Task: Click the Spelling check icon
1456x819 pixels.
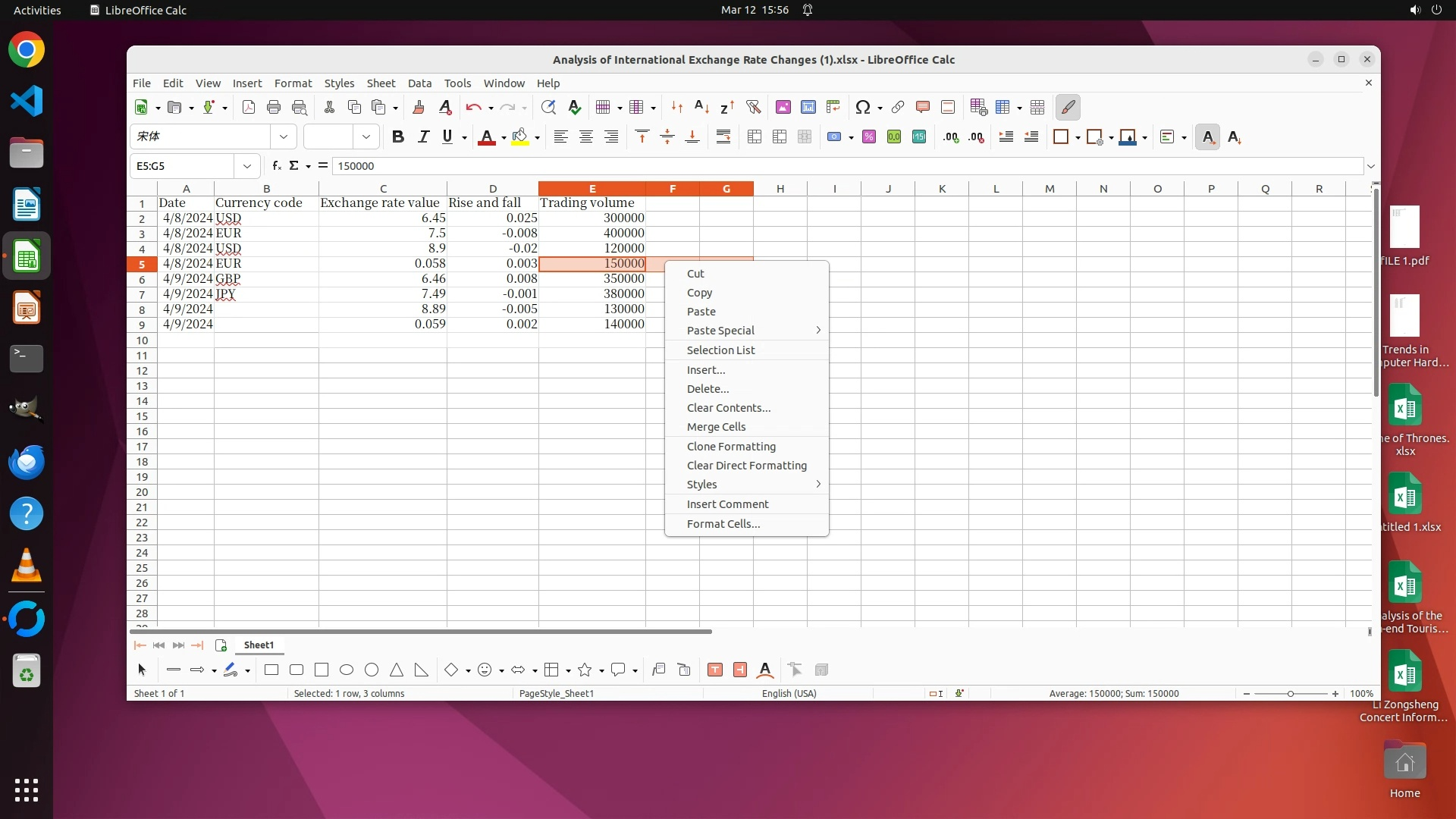Action: click(x=575, y=107)
